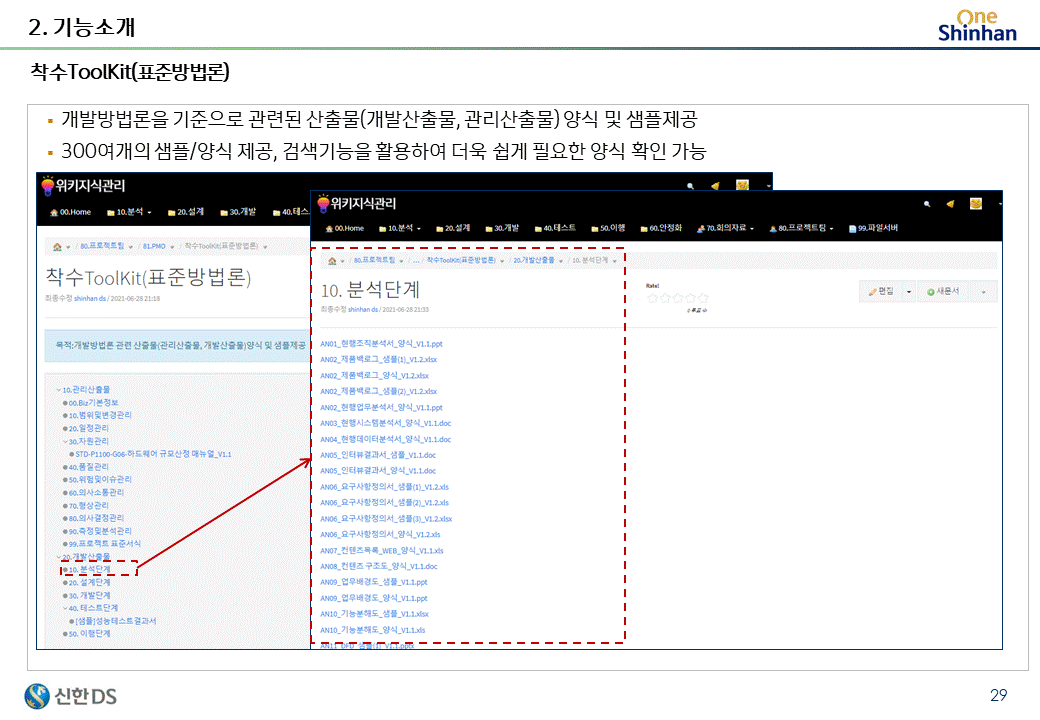Click the orange notification megaphone icon in front window
This screenshot has width=1040, height=720.
point(950,204)
